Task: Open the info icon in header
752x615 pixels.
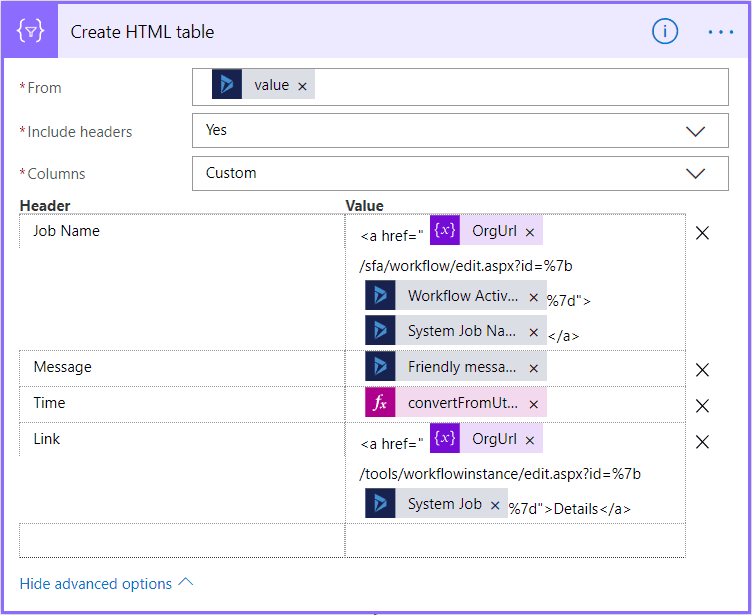Action: click(664, 32)
